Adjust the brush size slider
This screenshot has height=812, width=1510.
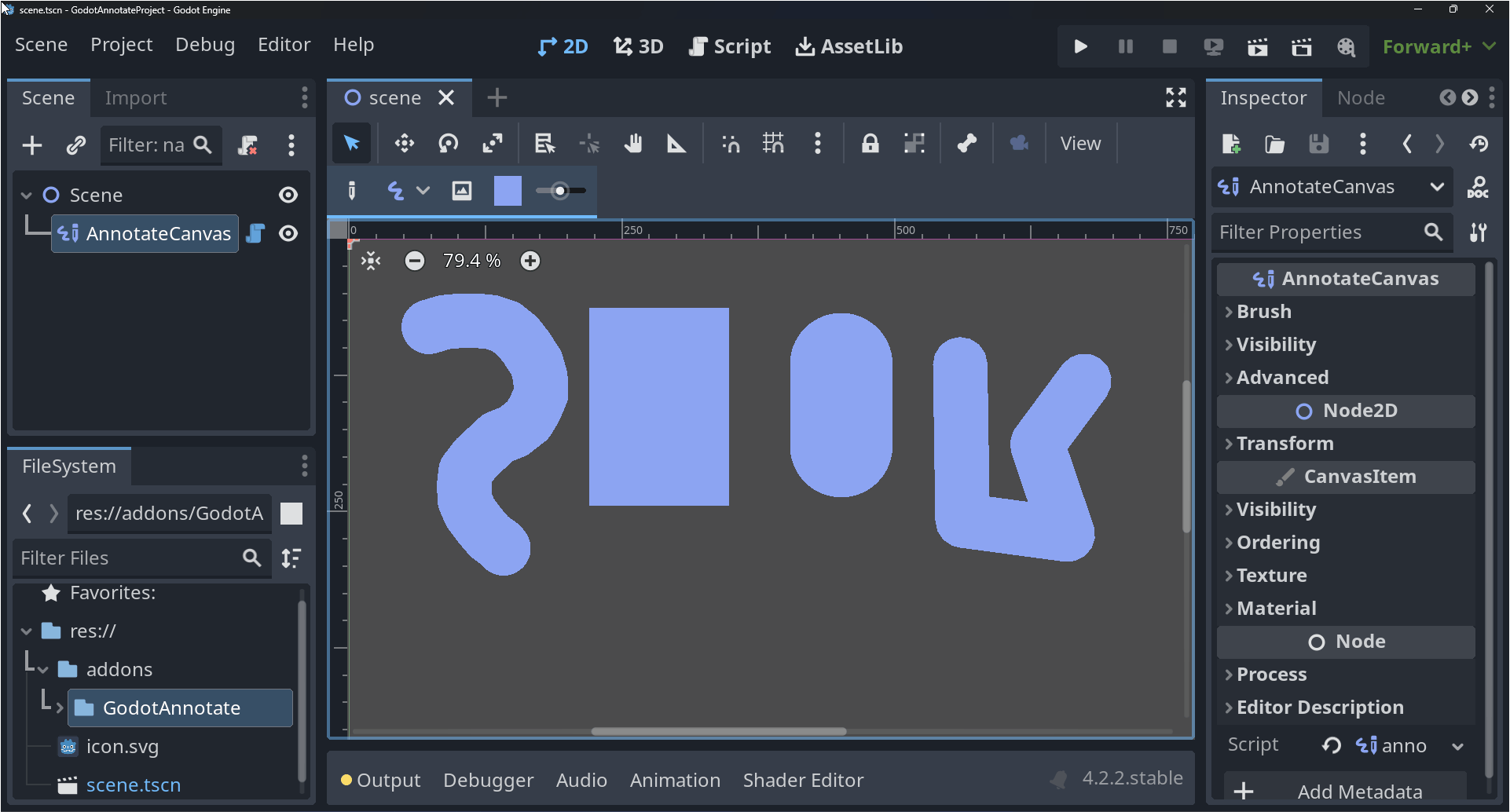[x=560, y=191]
